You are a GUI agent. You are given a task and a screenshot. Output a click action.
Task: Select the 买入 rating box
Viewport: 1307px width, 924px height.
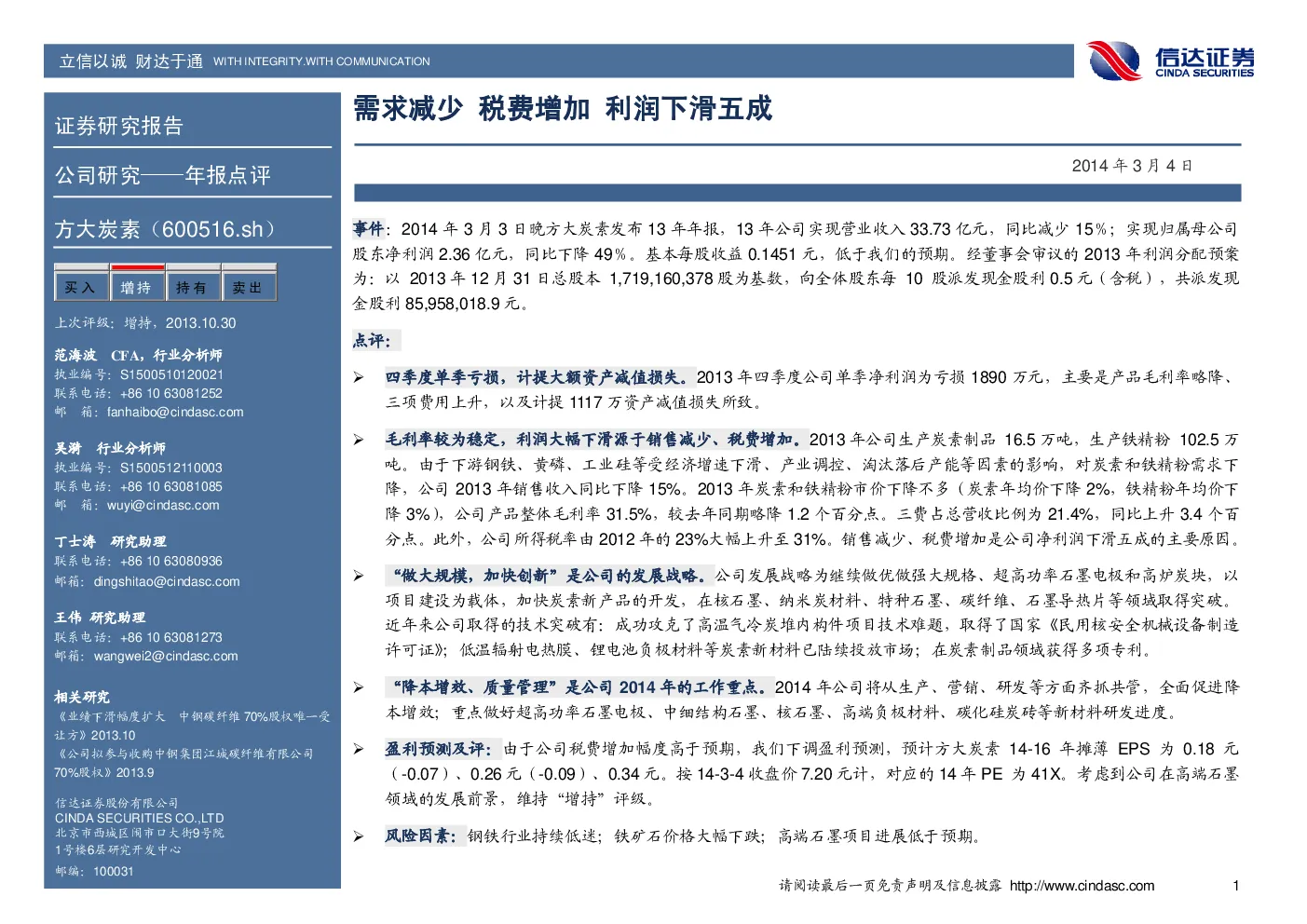(x=81, y=287)
